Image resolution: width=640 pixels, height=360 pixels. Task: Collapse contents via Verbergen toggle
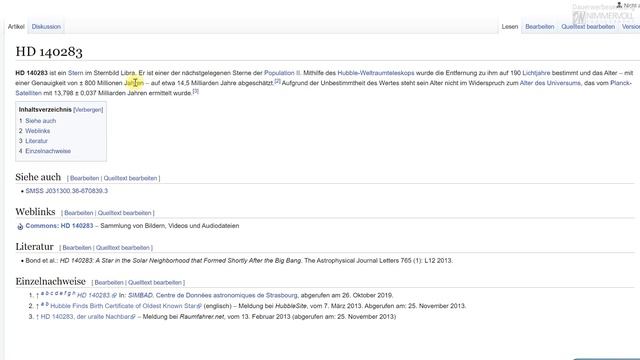point(88,109)
